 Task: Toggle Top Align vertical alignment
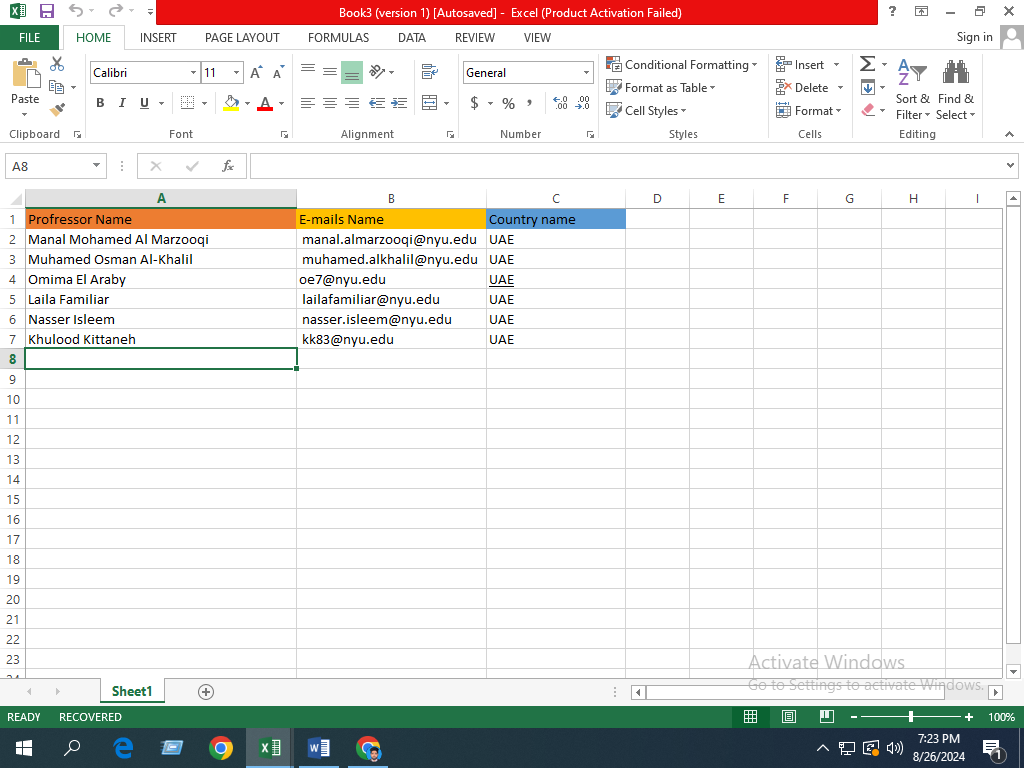pos(308,71)
